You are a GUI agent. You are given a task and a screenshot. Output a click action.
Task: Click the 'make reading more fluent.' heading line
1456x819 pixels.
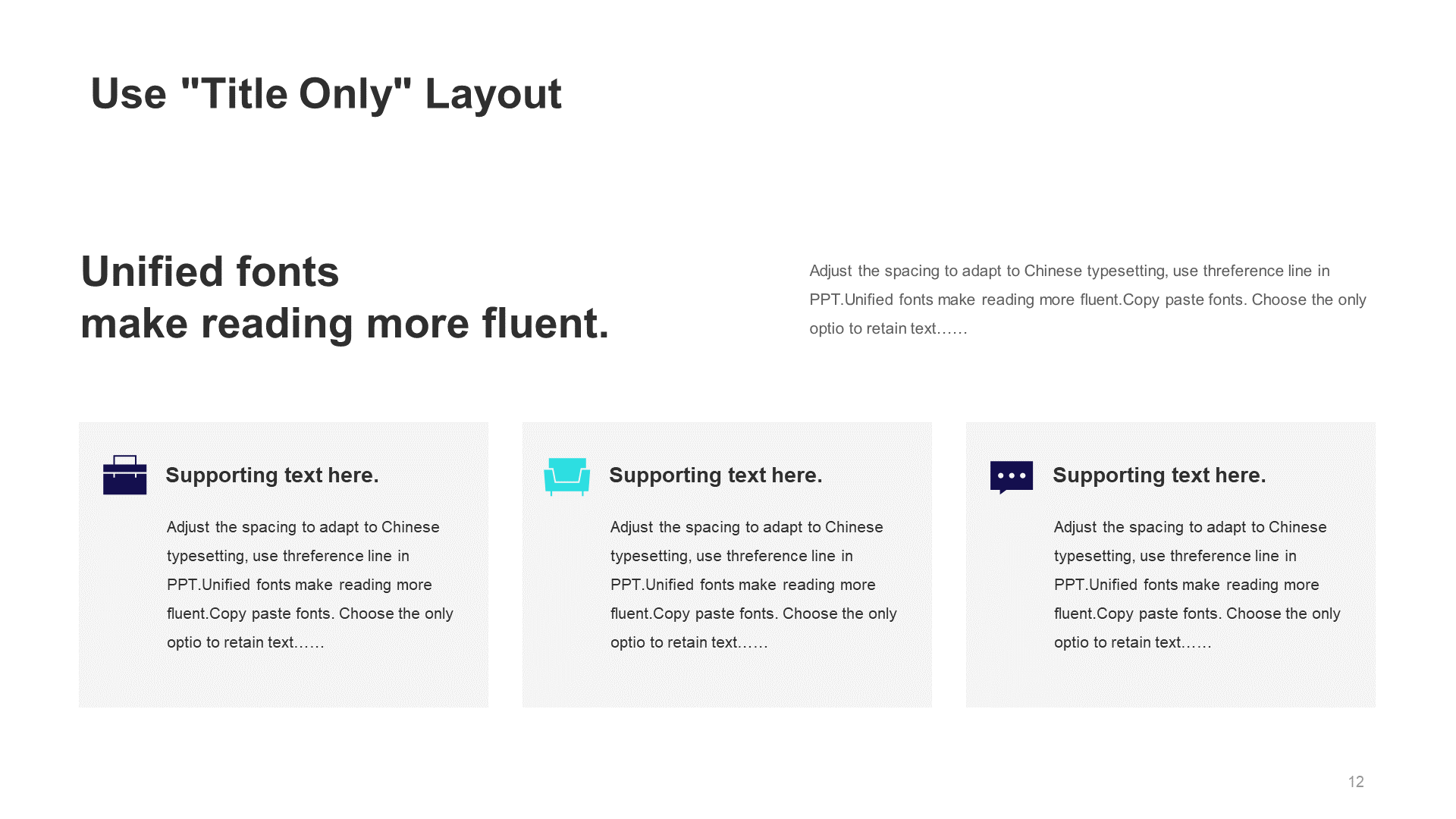pos(345,324)
